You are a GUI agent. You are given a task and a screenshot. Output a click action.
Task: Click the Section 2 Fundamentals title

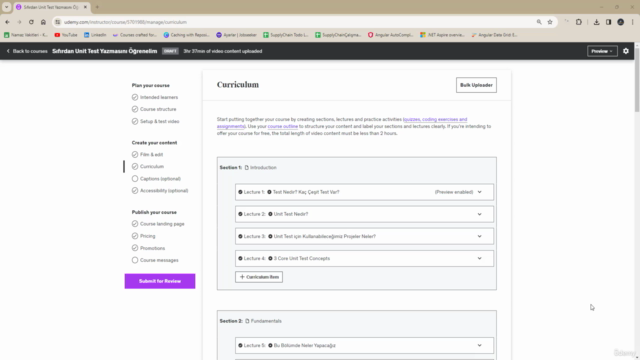tap(266, 321)
